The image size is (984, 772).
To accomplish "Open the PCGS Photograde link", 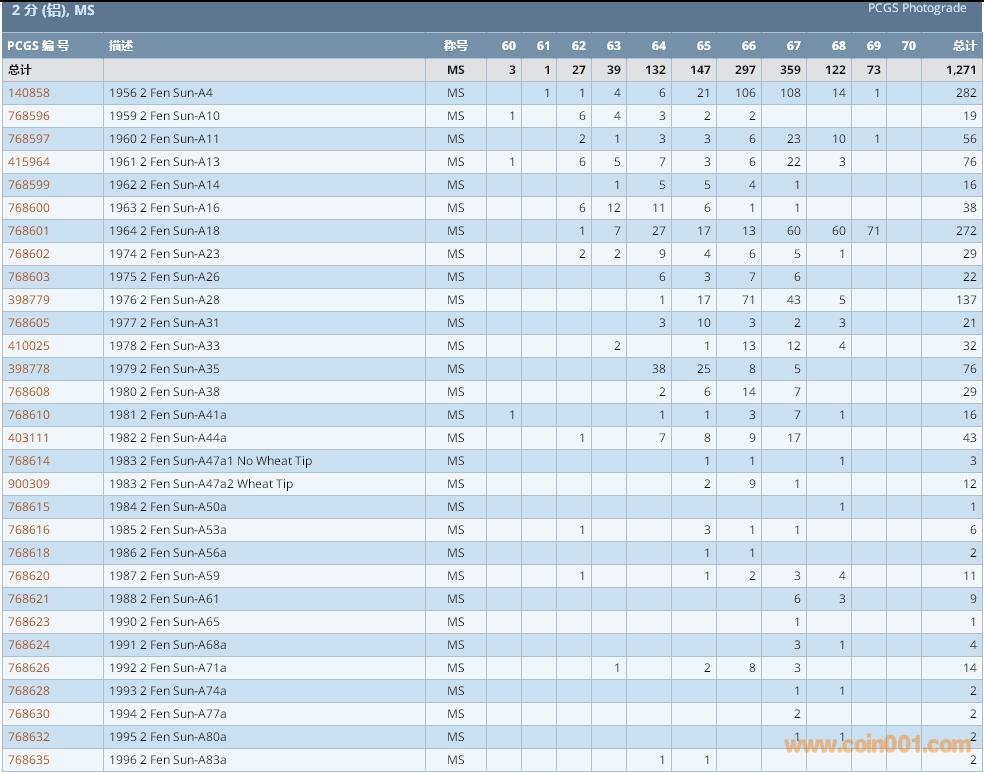I will (x=917, y=8).
